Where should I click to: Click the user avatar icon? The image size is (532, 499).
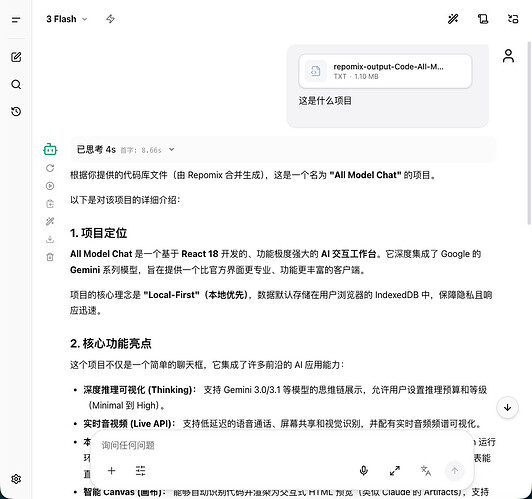click(508, 56)
